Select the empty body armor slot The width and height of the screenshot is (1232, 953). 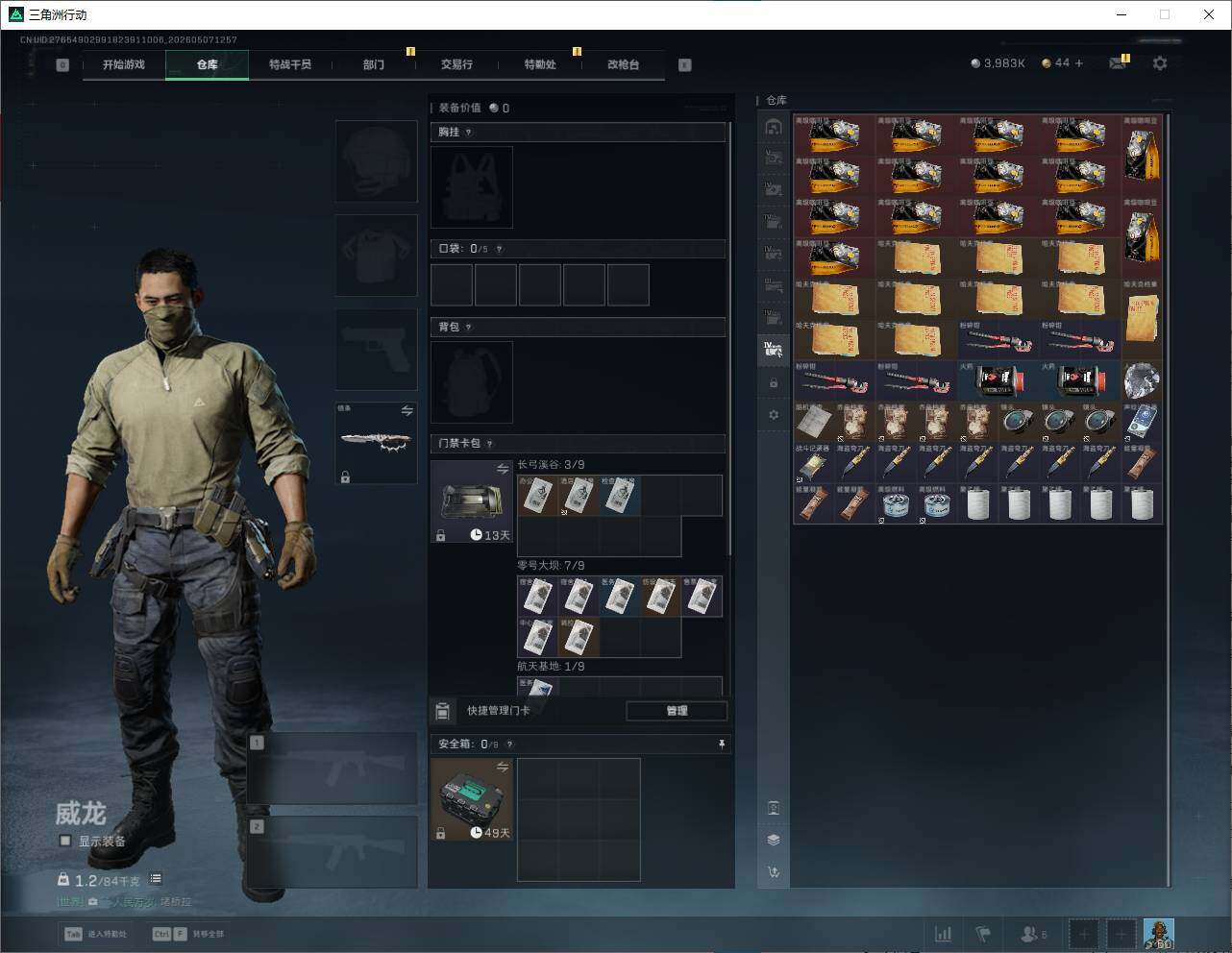tap(376, 256)
